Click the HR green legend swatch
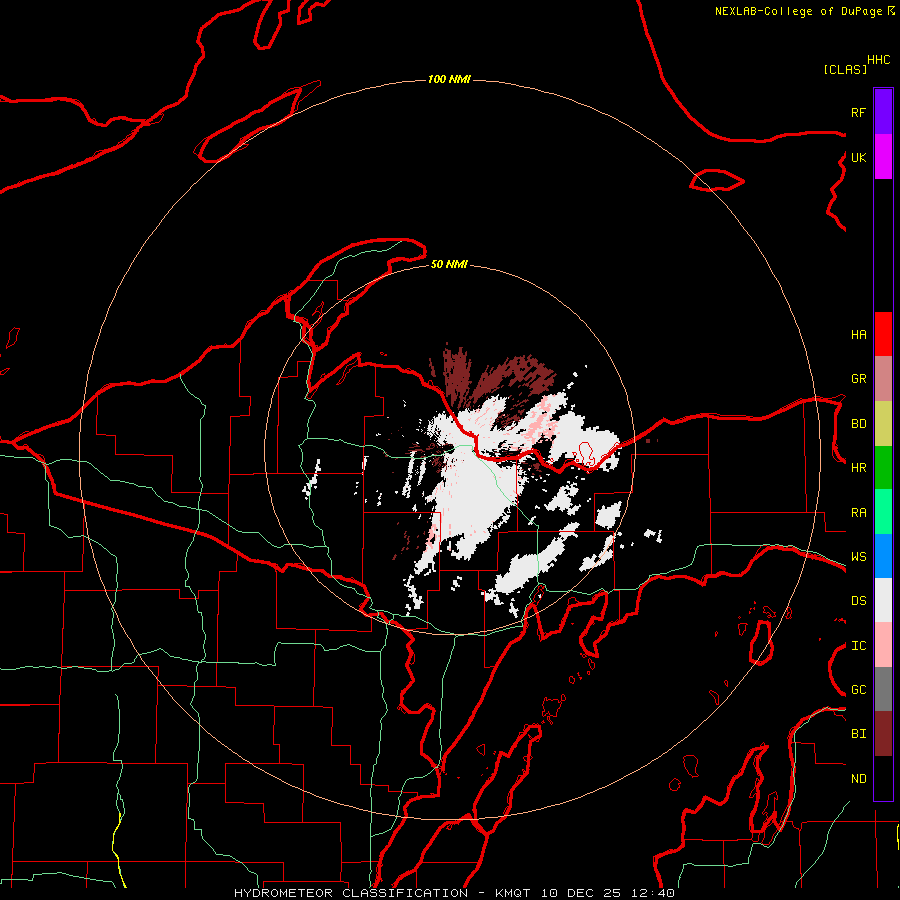The width and height of the screenshot is (900, 900). coord(883,468)
